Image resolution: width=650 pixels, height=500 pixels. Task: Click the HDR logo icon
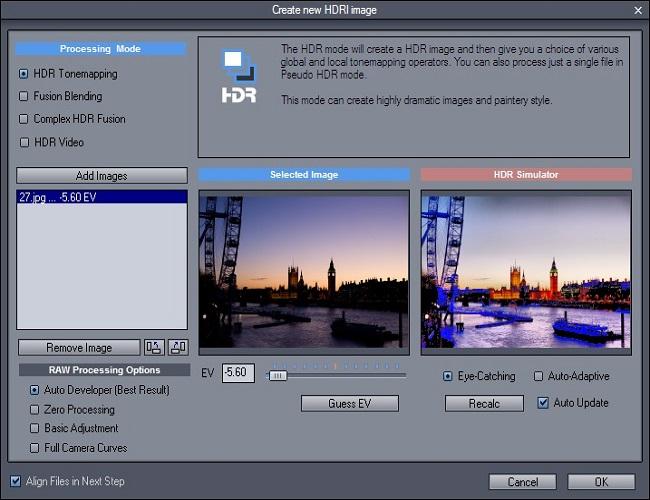click(239, 77)
